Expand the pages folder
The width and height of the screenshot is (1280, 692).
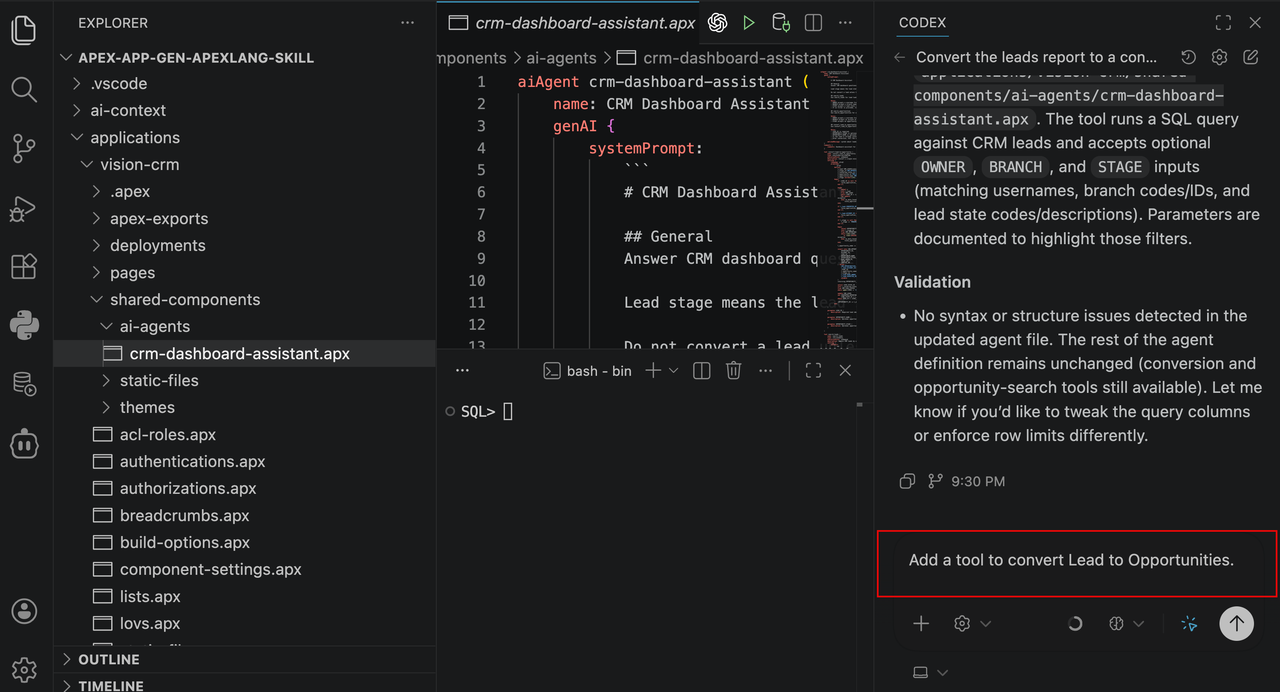pyautogui.click(x=132, y=273)
